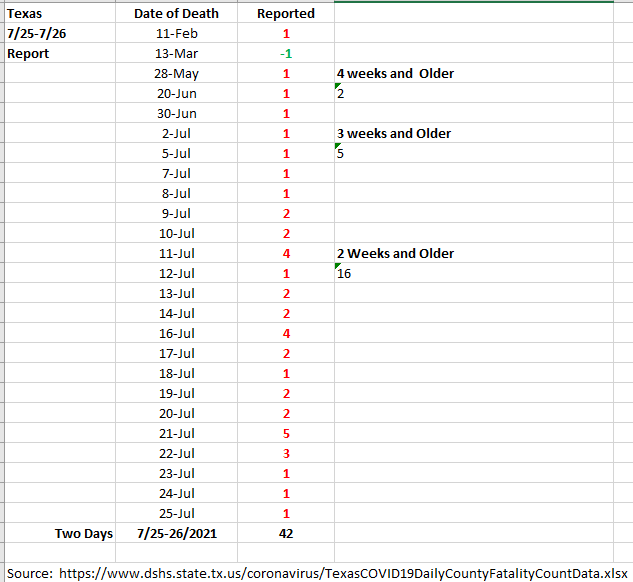Select the '23-Jul' date cell
Viewport: 633px width, 582px height.
[x=176, y=473]
